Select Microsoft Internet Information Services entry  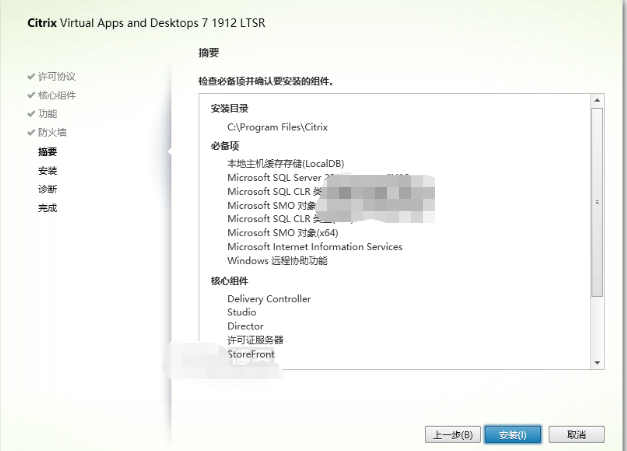click(315, 247)
